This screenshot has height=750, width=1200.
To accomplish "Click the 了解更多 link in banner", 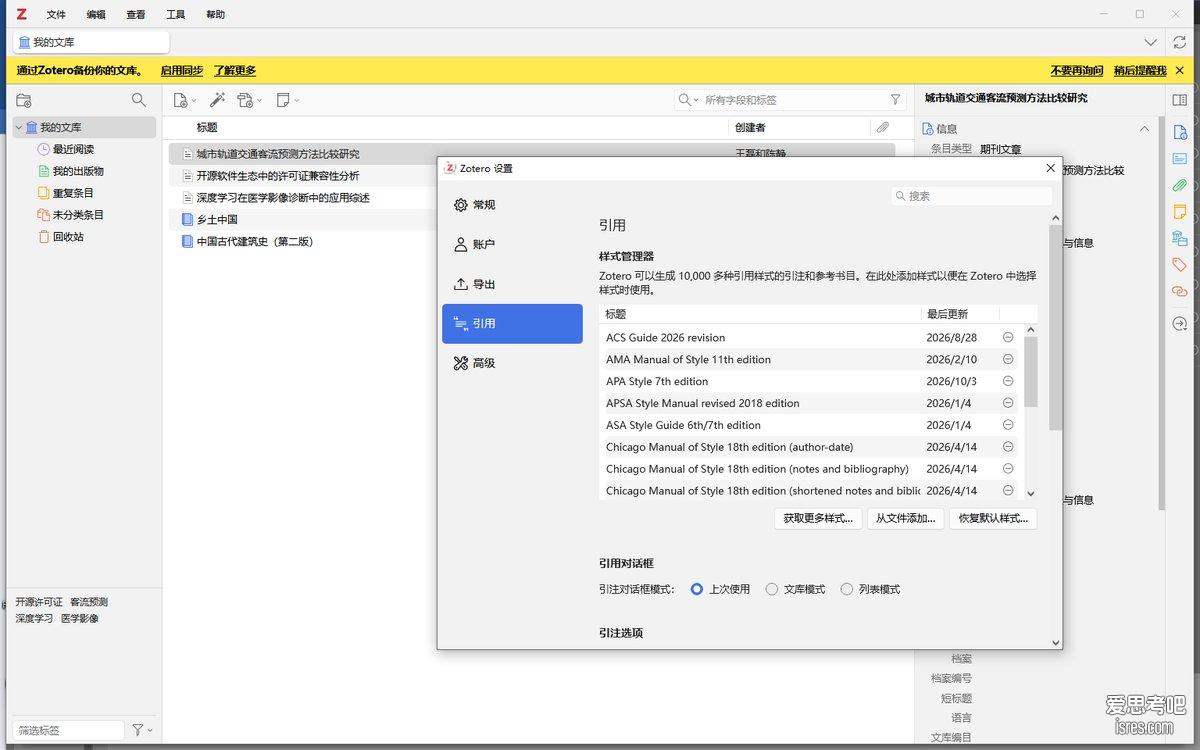I will tap(235, 70).
